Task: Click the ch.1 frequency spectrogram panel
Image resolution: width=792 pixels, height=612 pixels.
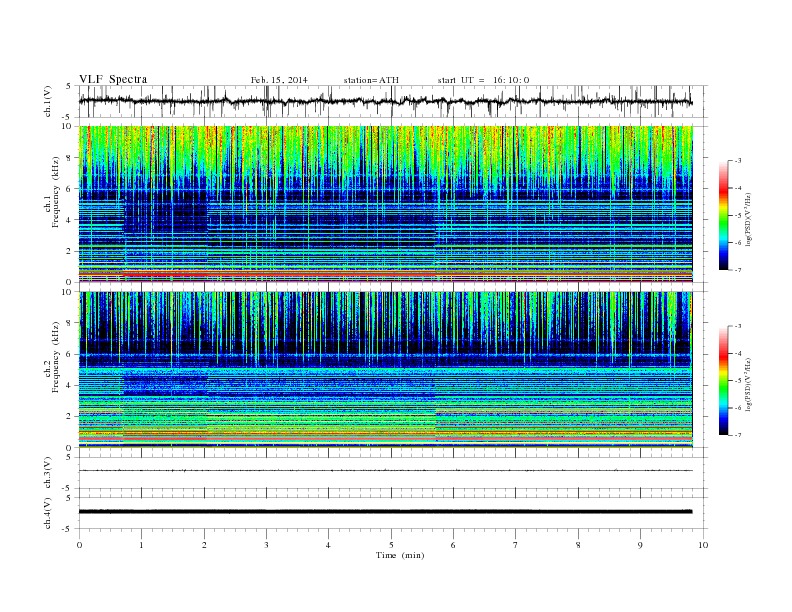Action: pos(385,204)
